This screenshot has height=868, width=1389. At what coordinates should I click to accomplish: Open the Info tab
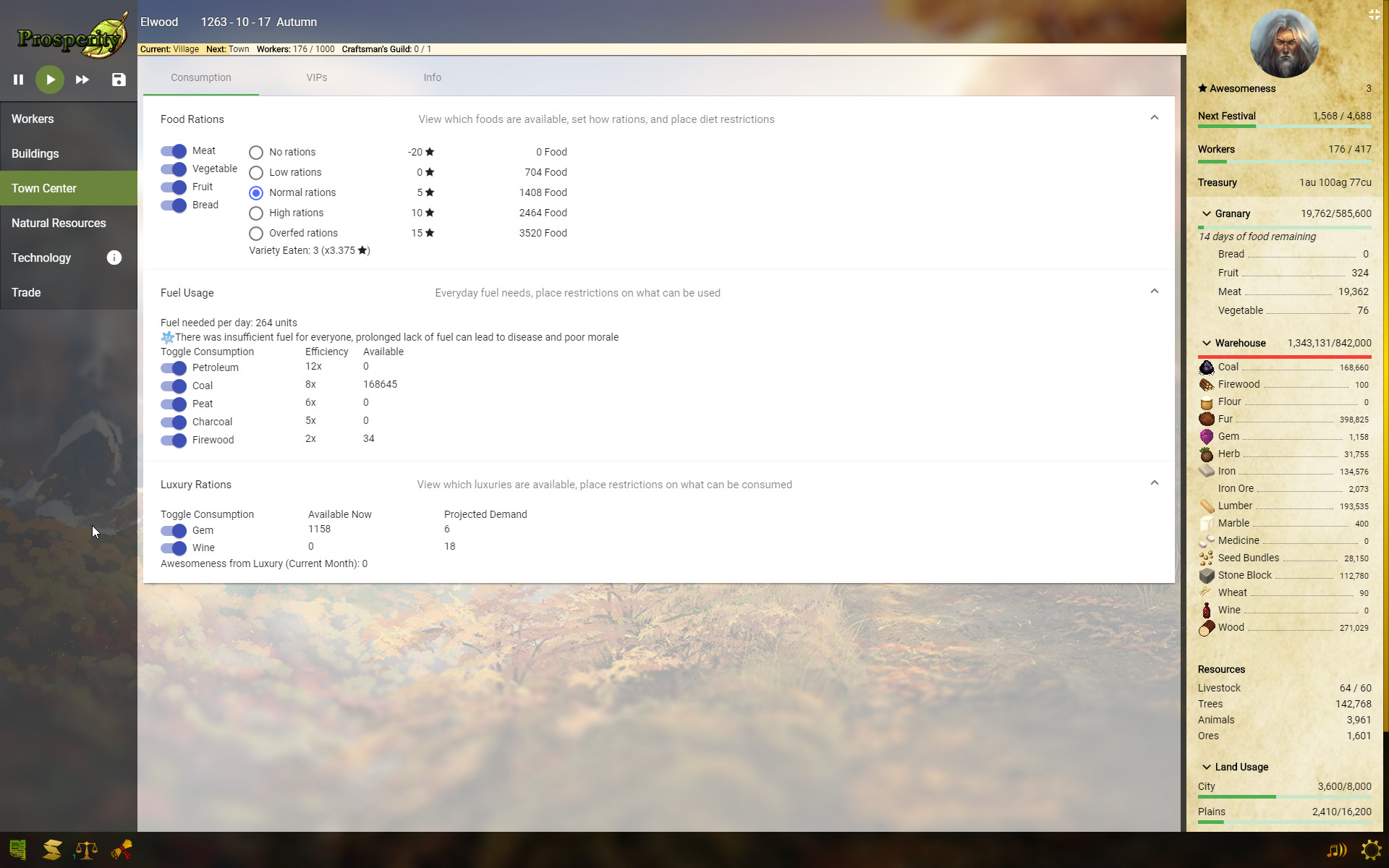pos(432,77)
